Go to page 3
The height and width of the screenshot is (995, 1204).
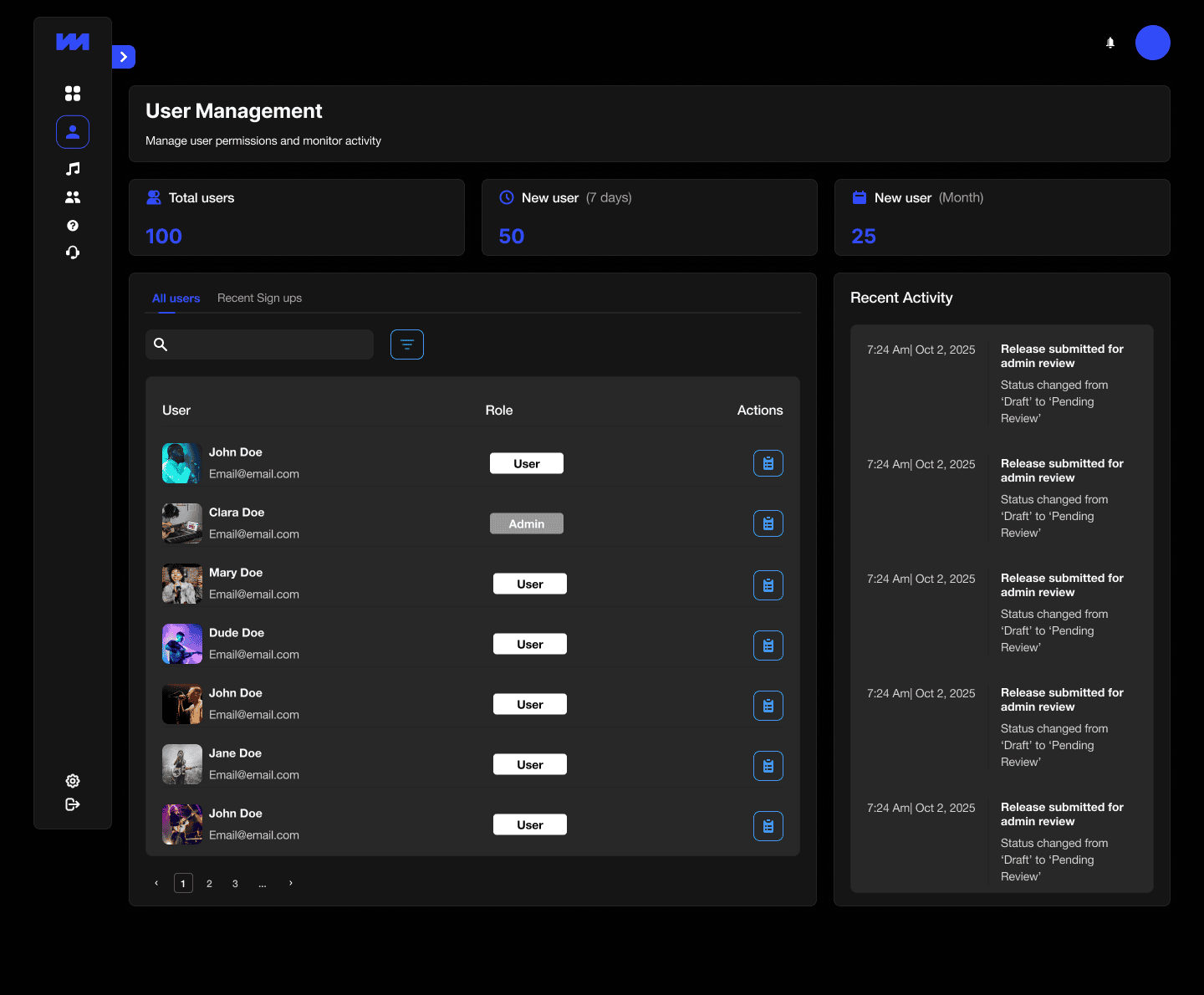coord(235,883)
